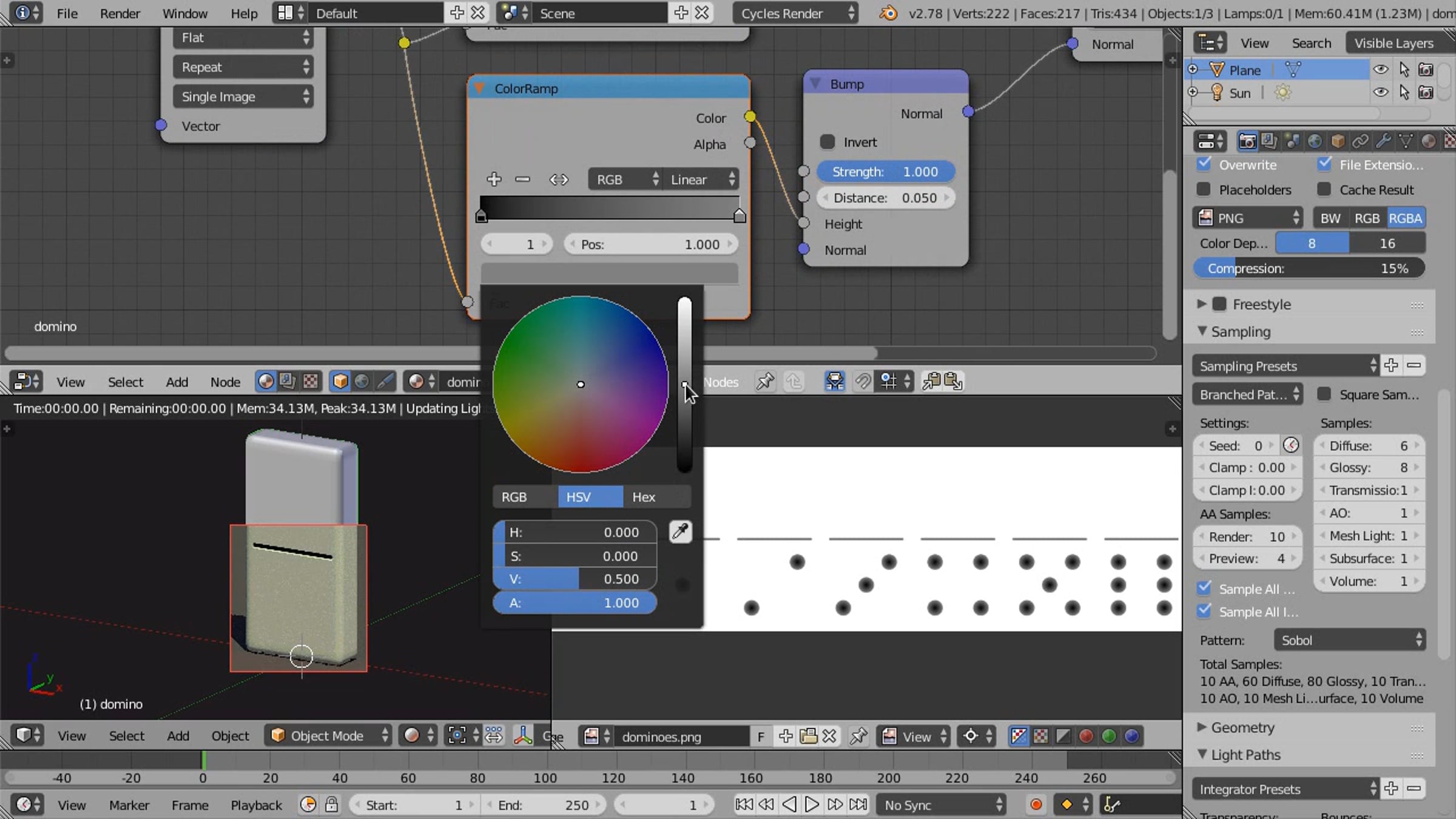Enable the Invert checkbox in Bump node
Screen dimensions: 1456x819
(x=827, y=142)
